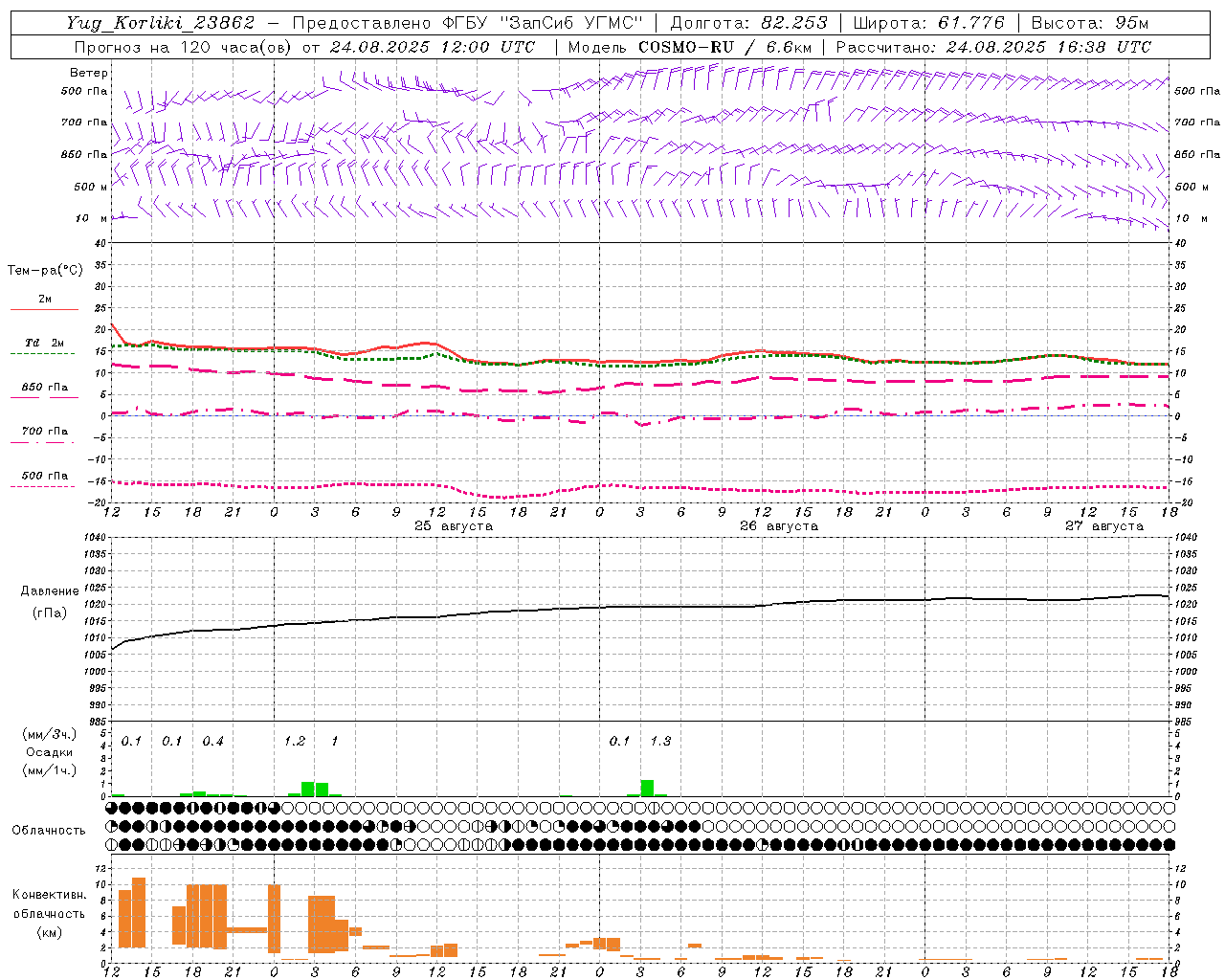Click the "2м" temperature legend entry
Screen dimensions: 1225x980
coord(45,300)
